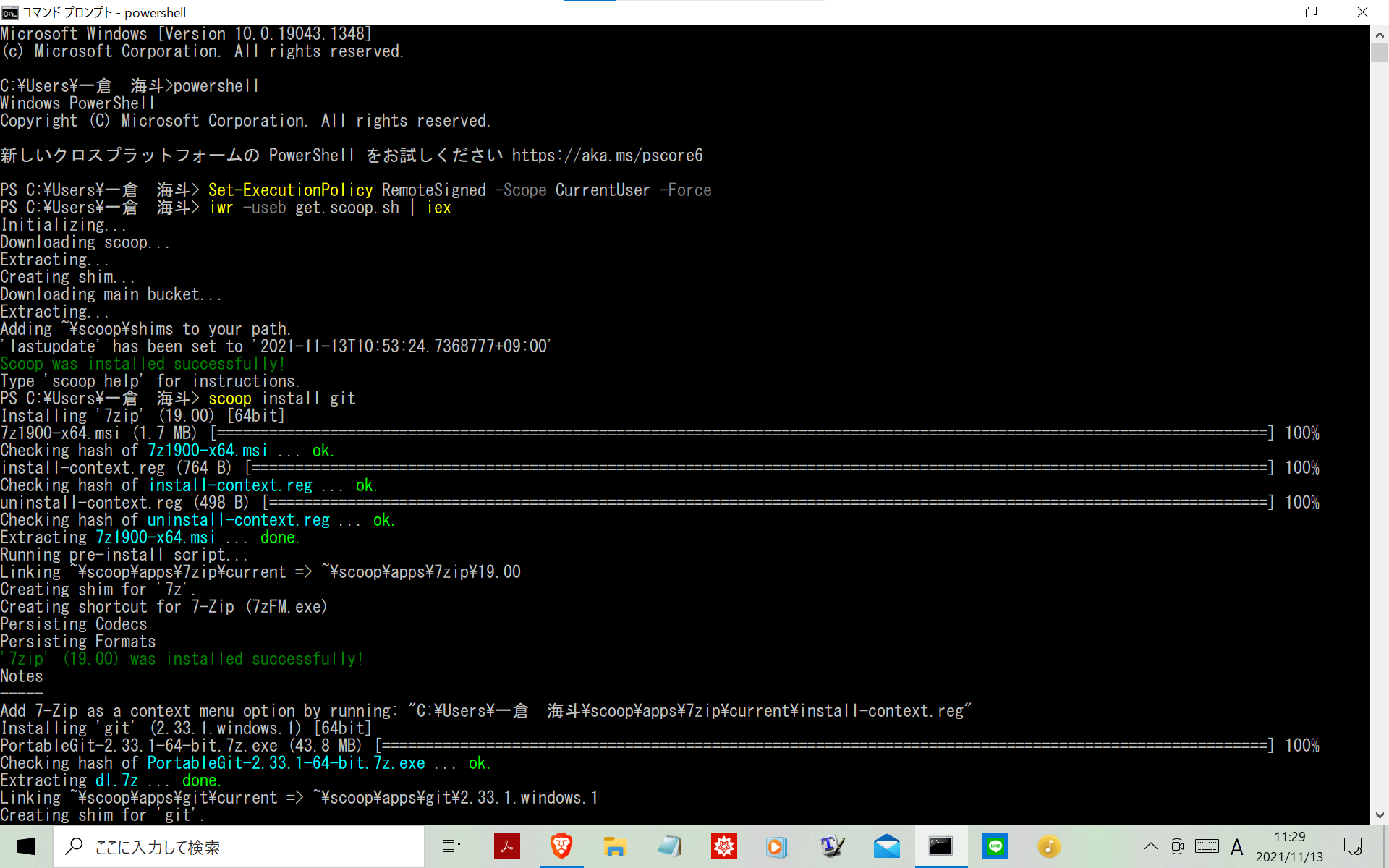Launch Adobe Acrobat from the taskbar
The width and height of the screenshot is (1389, 868).
click(x=506, y=846)
